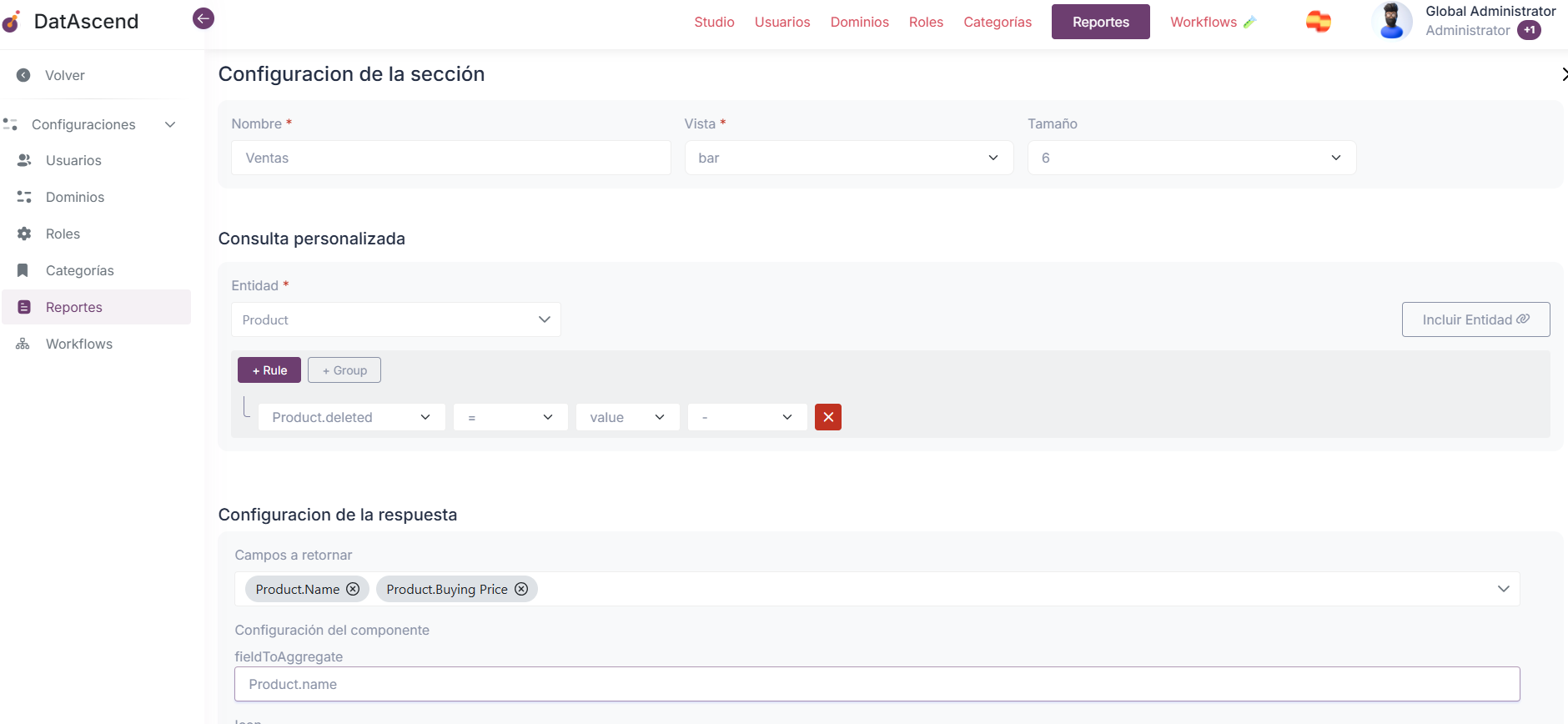This screenshot has height=724, width=1568.
Task: Open the equals operator dropdown
Action: tap(510, 417)
